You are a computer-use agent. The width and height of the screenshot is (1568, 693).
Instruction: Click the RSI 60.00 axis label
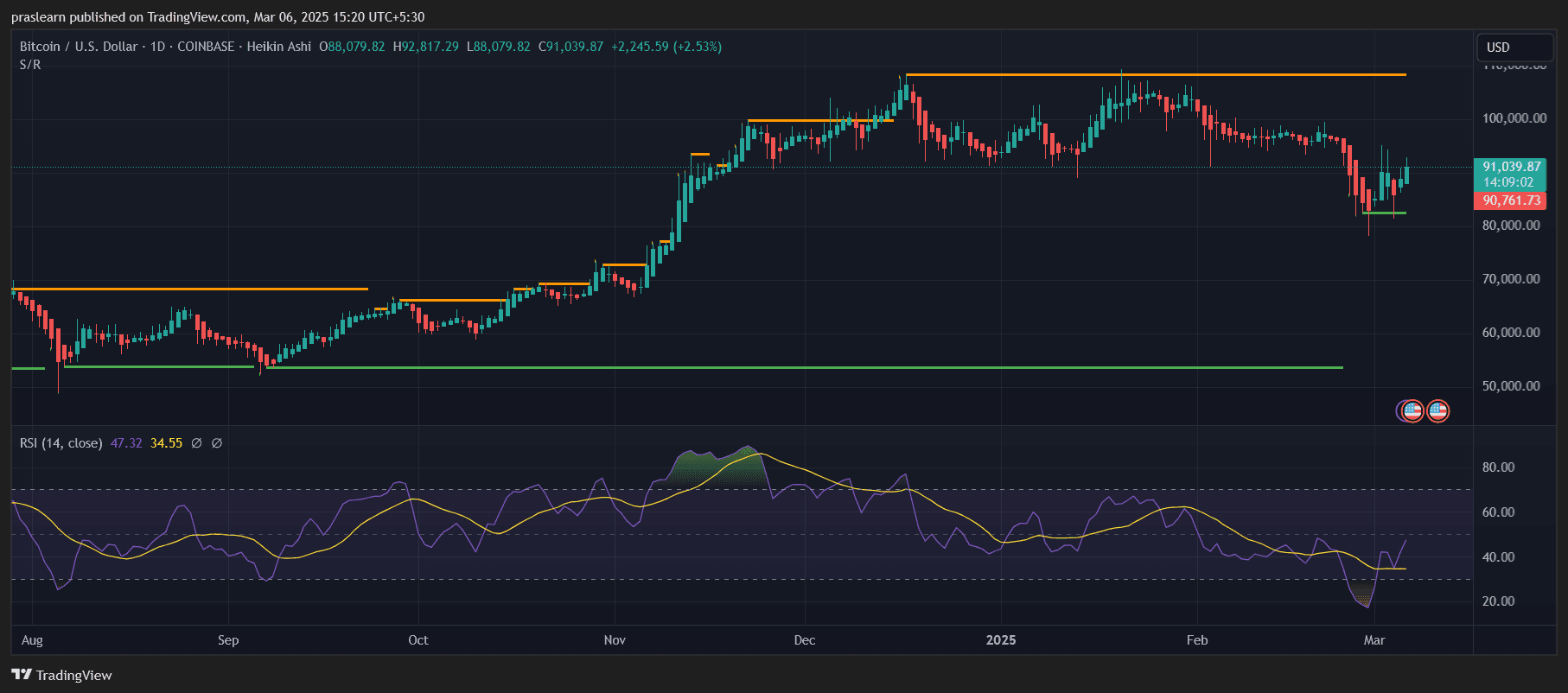(x=1498, y=512)
